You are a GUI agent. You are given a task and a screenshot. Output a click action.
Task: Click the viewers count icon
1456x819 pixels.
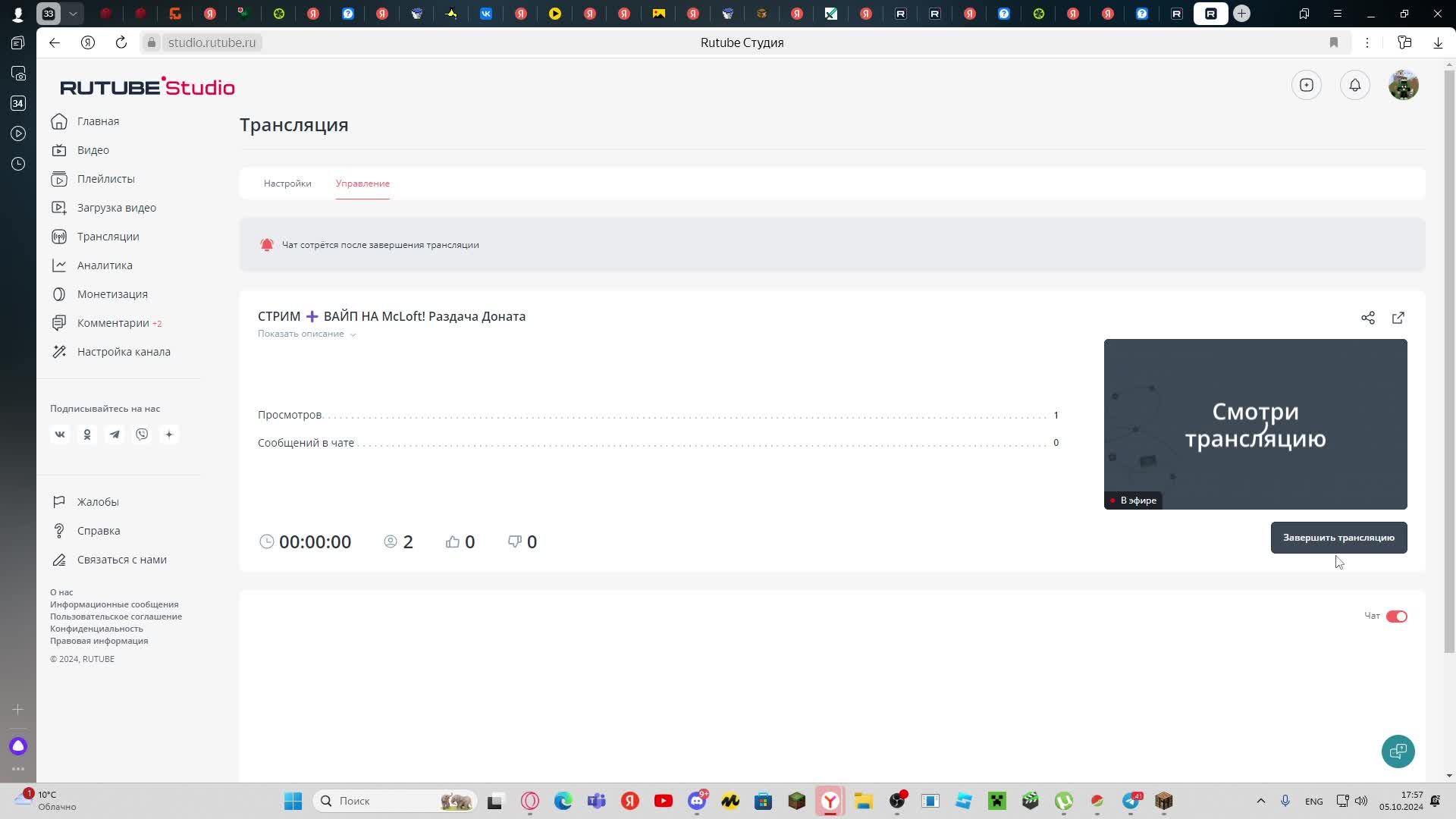click(391, 541)
